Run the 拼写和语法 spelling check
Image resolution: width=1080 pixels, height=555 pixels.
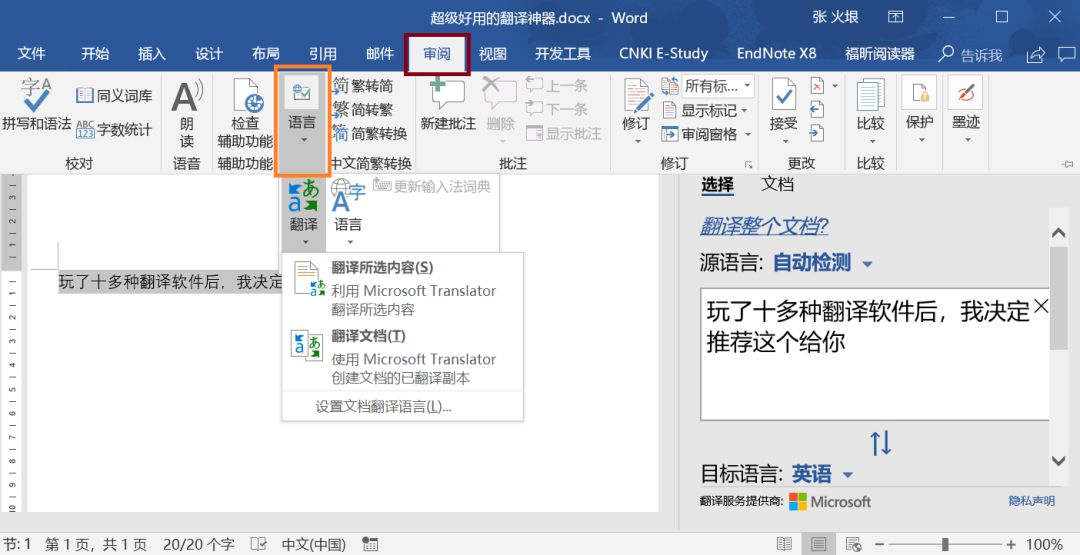(x=36, y=105)
